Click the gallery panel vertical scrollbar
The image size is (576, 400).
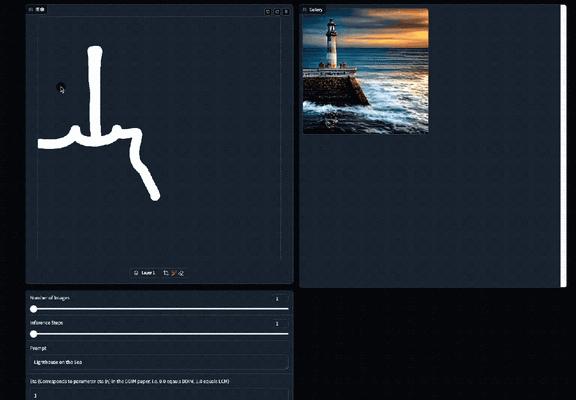click(563, 146)
